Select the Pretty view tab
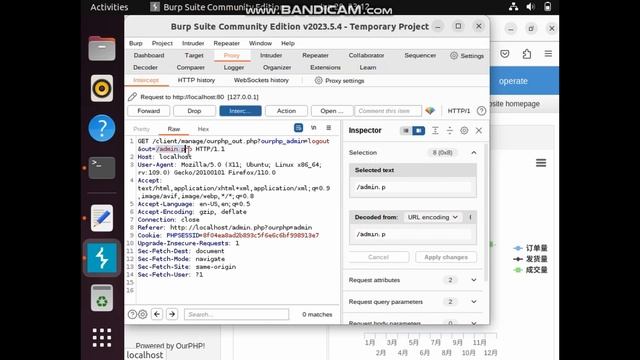640x360 pixels. pyautogui.click(x=141, y=129)
